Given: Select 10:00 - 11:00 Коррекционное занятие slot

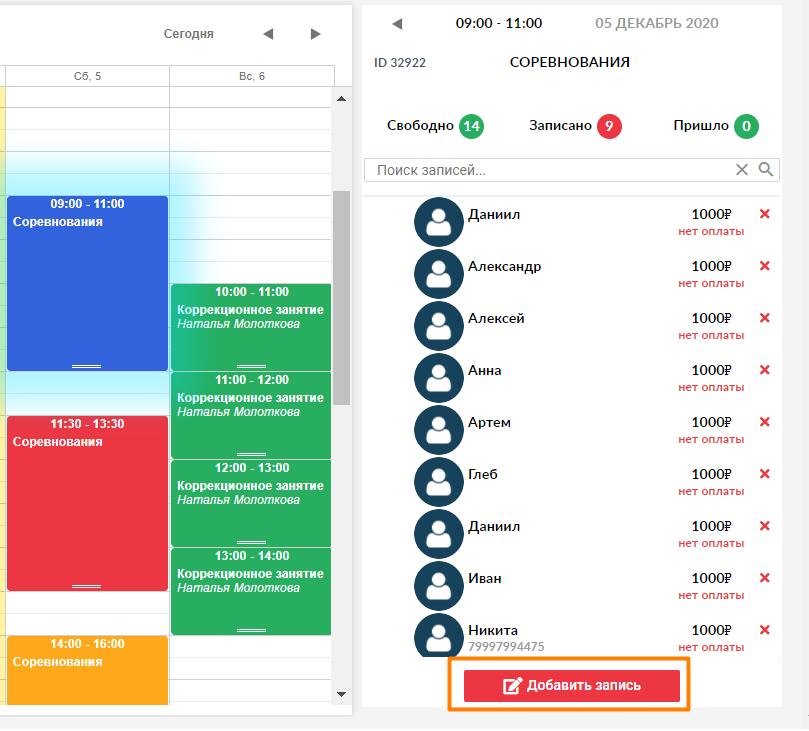Looking at the screenshot, I should (250, 327).
